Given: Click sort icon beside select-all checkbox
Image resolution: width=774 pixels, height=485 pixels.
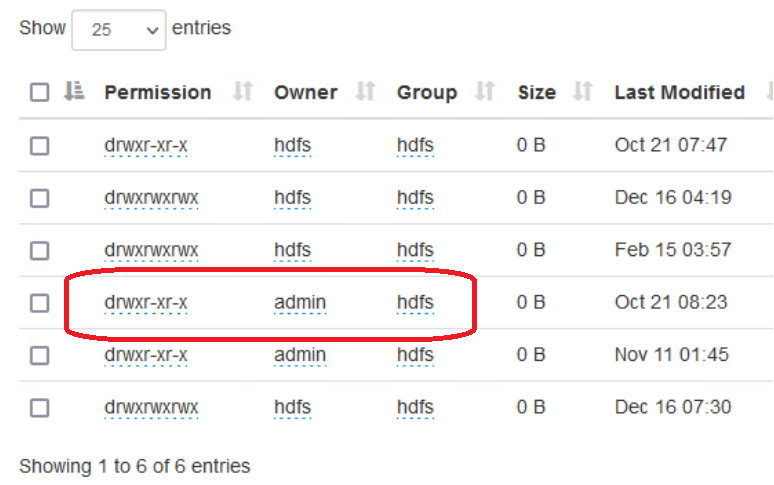Looking at the screenshot, I should pyautogui.click(x=74, y=92).
